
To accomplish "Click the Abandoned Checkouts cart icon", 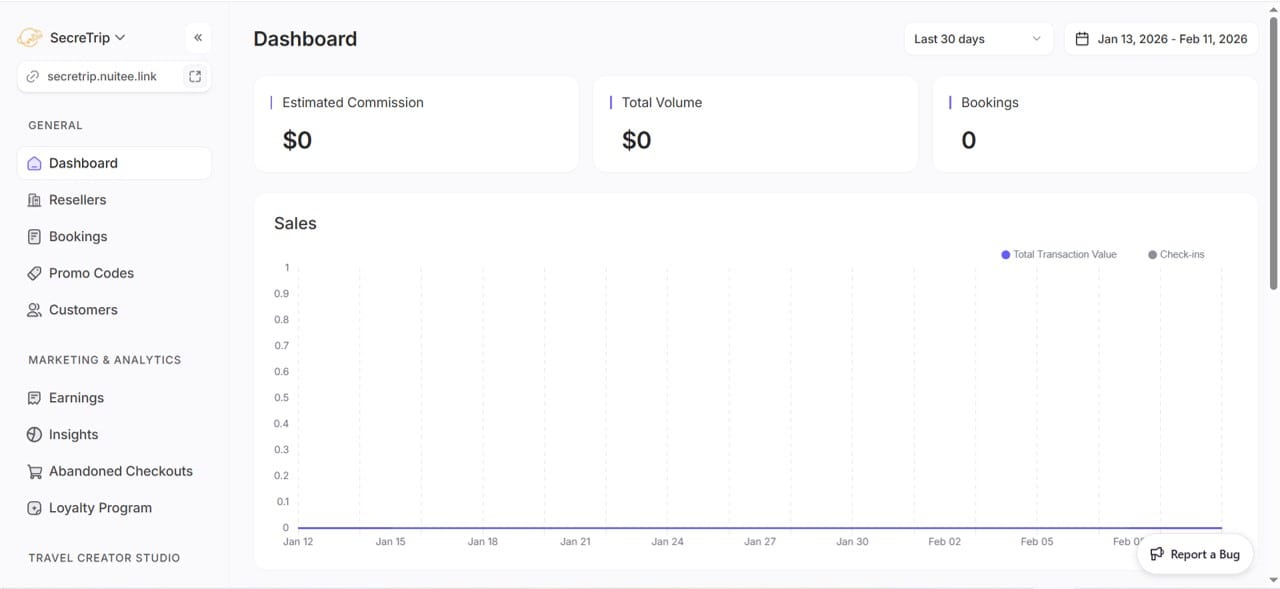I will [x=34, y=471].
